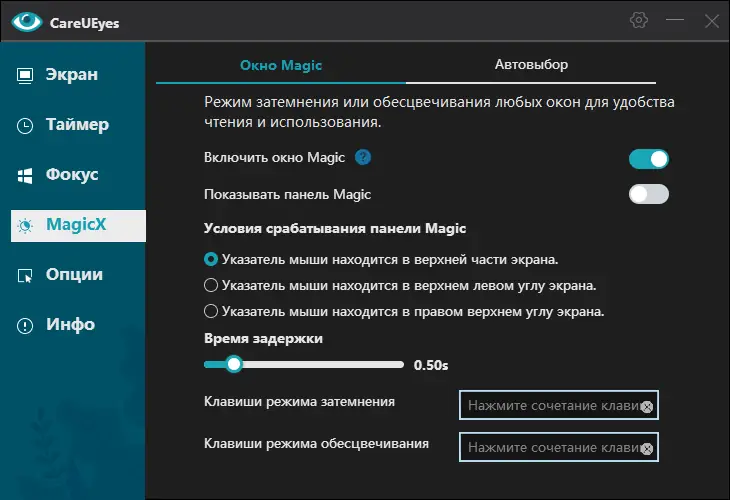Viewport: 730px width, 500px height.
Task: Click the Экран monitor icon
Action: pos(26,75)
